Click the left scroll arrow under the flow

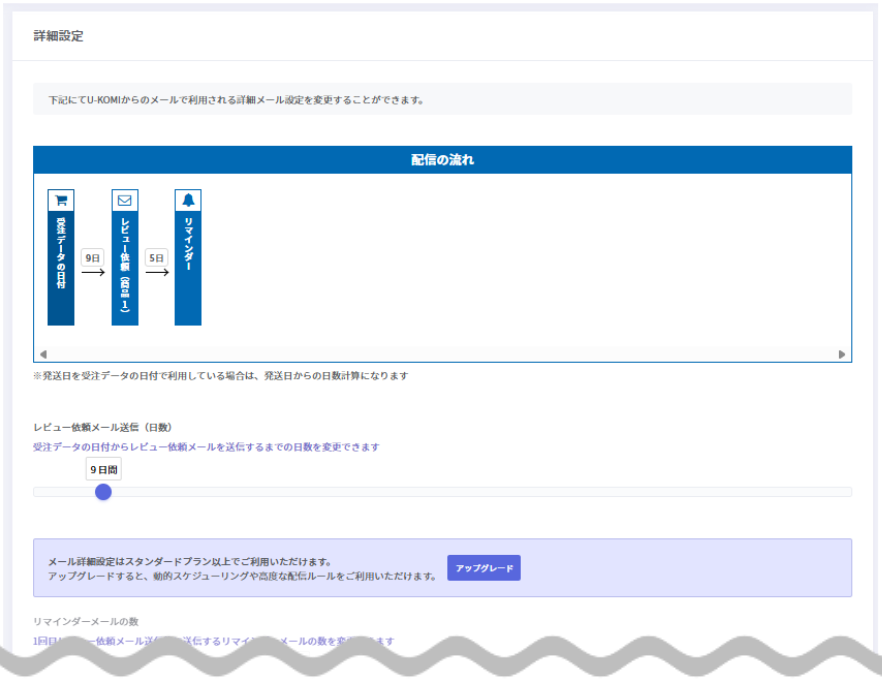(42, 354)
